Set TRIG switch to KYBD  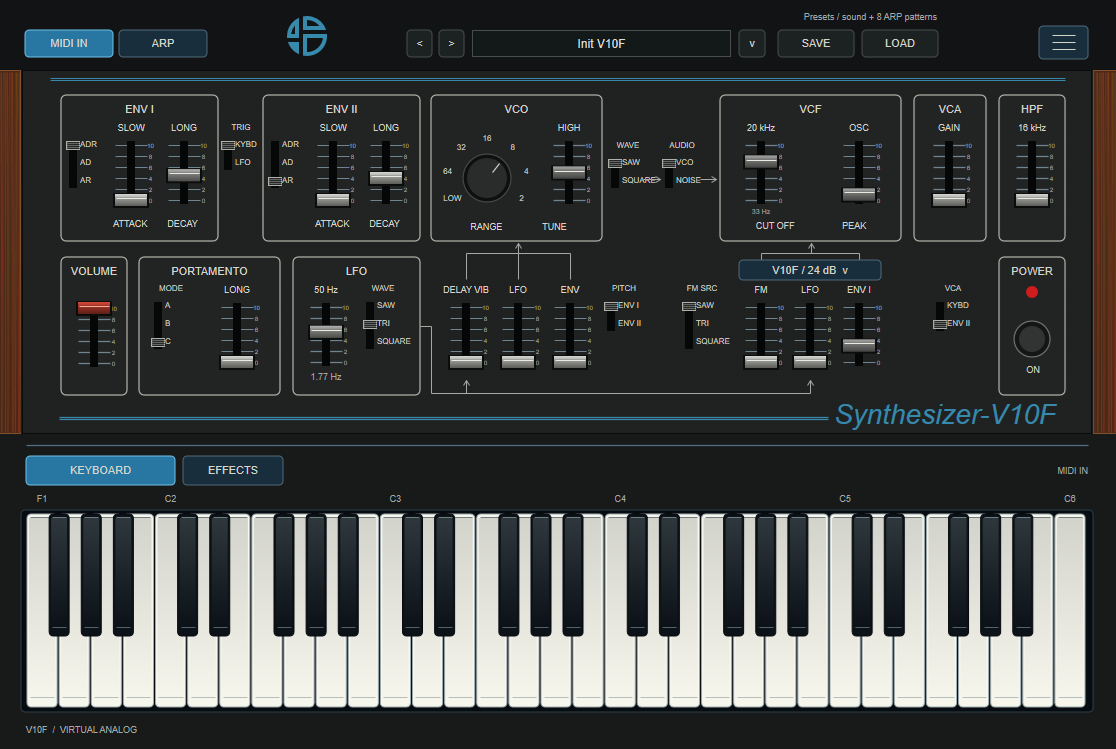[x=228, y=145]
